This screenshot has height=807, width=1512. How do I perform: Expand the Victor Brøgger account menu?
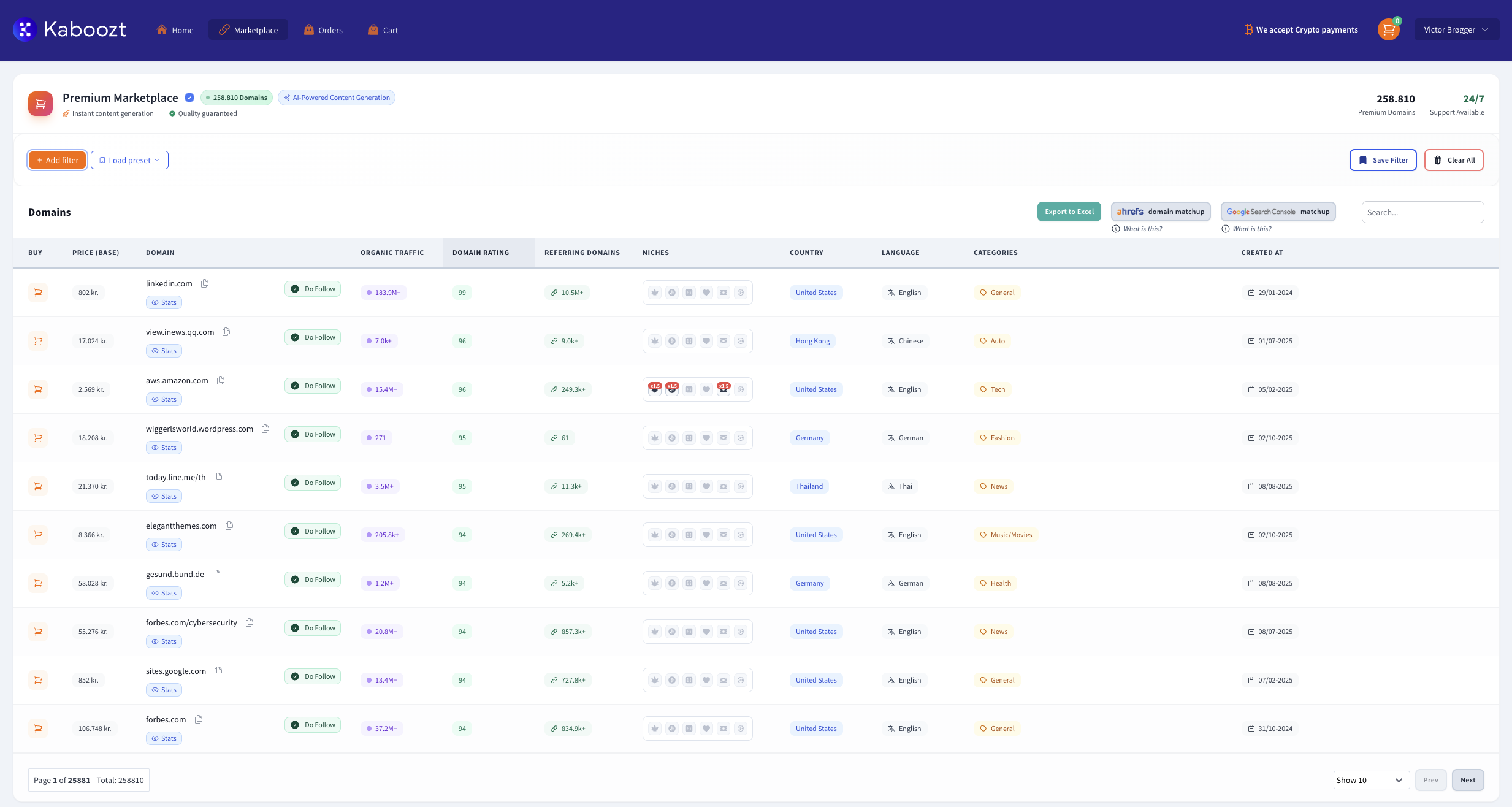click(x=1457, y=29)
